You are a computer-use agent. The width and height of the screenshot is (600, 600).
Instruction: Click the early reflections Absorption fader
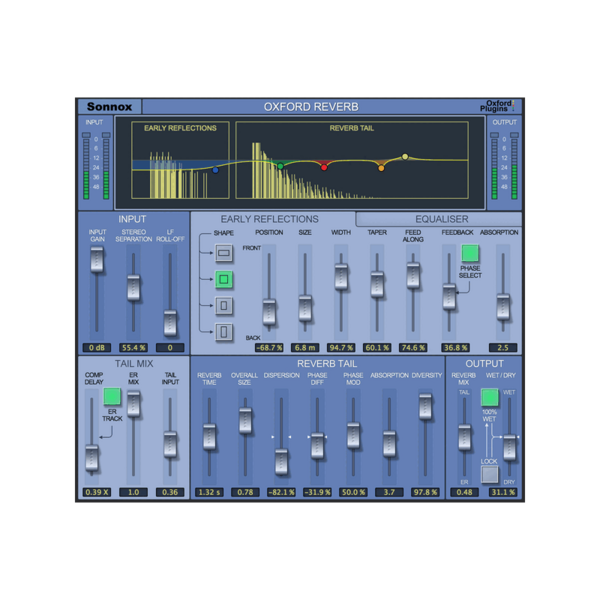point(503,307)
